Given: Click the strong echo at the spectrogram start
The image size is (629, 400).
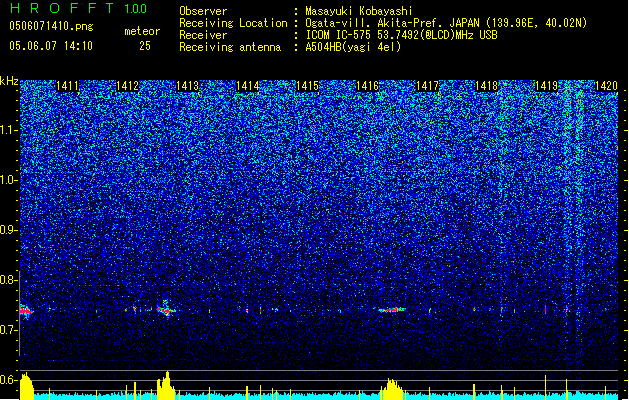Looking at the screenshot, I should 26,311.
